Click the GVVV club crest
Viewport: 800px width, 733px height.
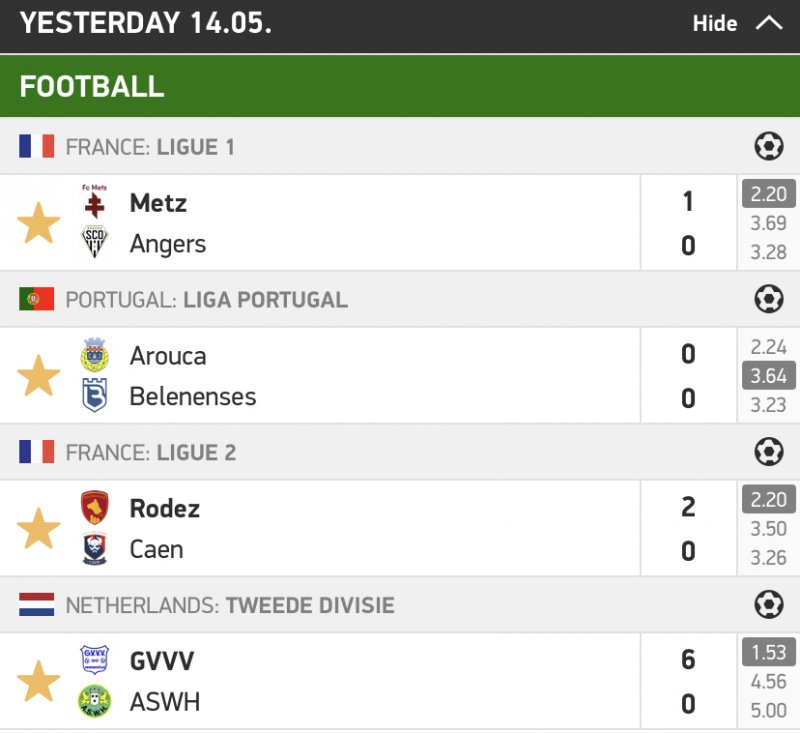click(95, 660)
